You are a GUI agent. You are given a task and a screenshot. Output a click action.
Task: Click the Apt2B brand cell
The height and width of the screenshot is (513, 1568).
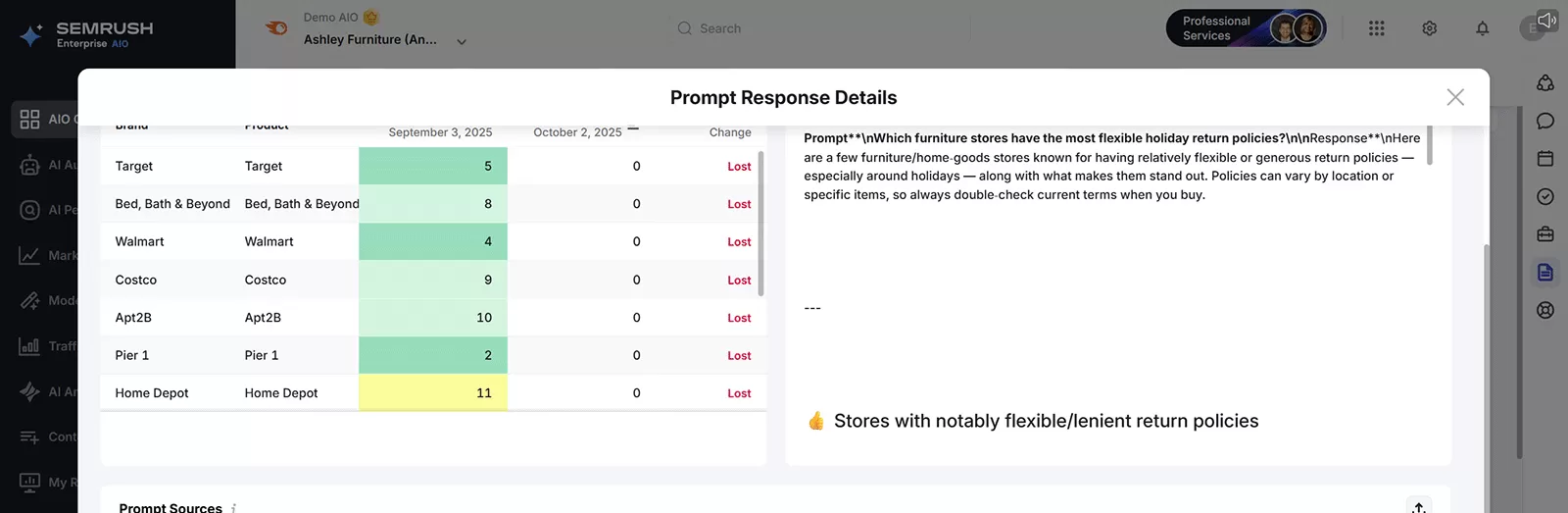point(133,318)
